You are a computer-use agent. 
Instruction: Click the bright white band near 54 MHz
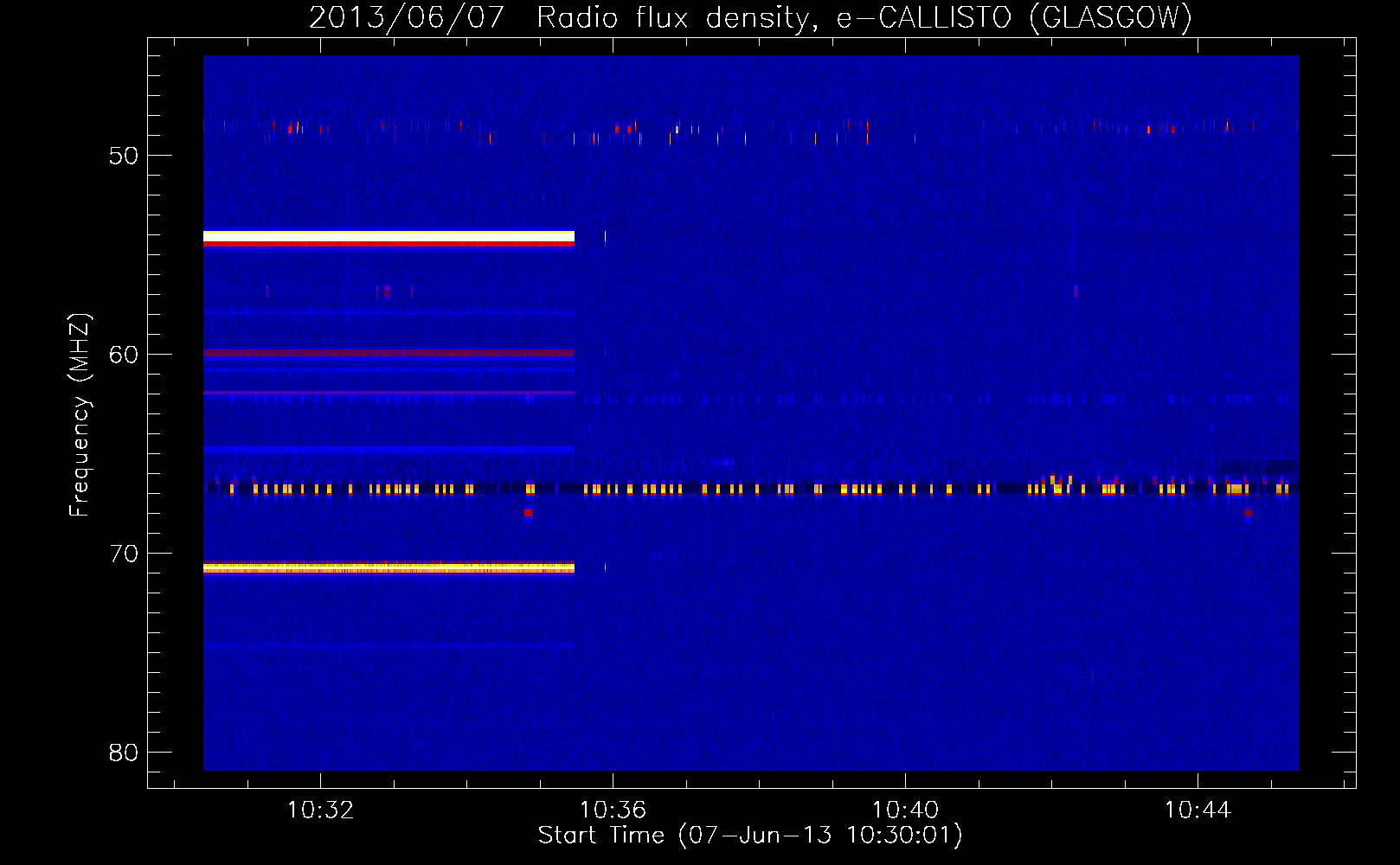[x=389, y=236]
